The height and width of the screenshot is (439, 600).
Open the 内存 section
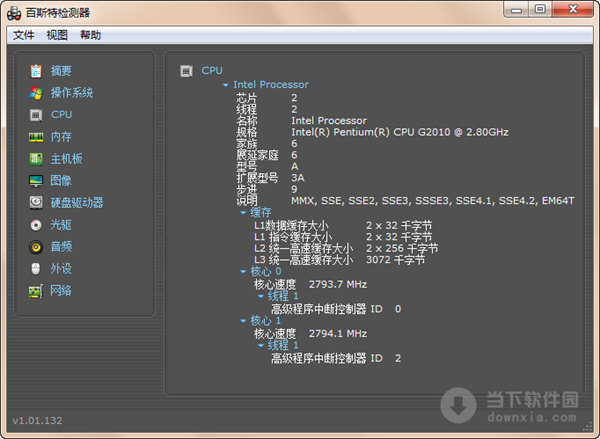coord(61,137)
